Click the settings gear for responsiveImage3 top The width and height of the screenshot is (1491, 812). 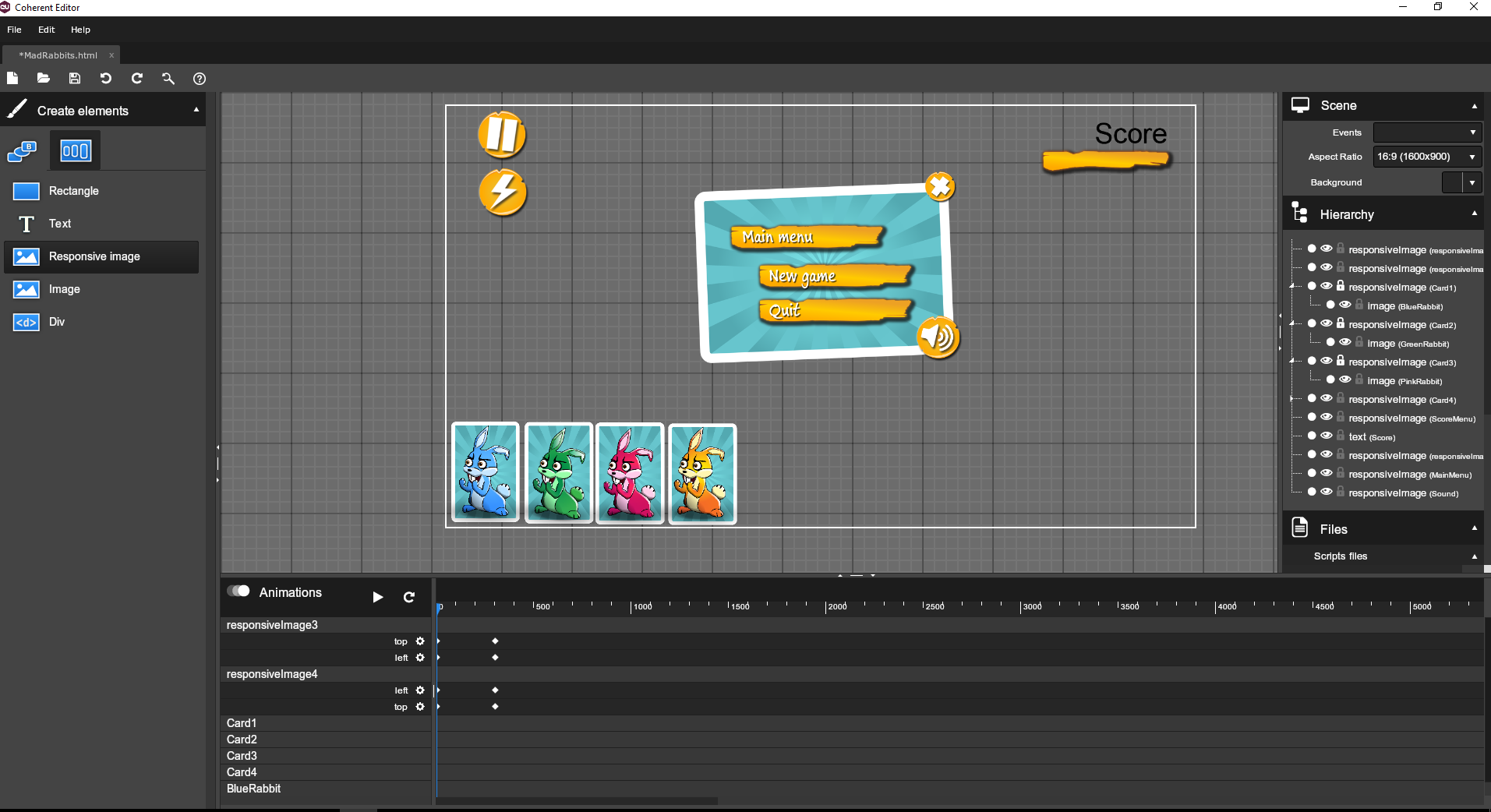click(x=420, y=641)
